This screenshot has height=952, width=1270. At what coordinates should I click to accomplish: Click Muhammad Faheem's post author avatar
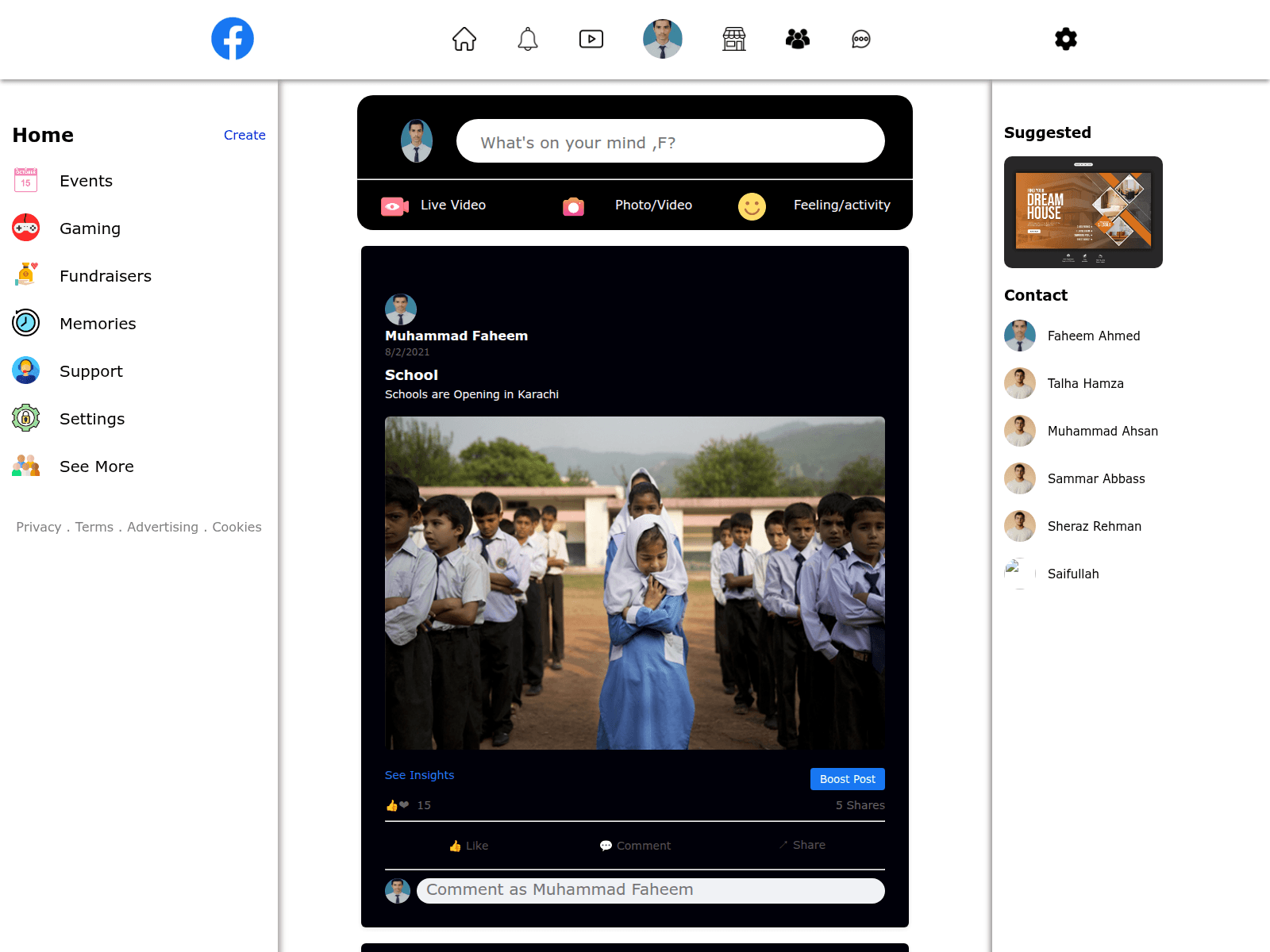pos(401,309)
